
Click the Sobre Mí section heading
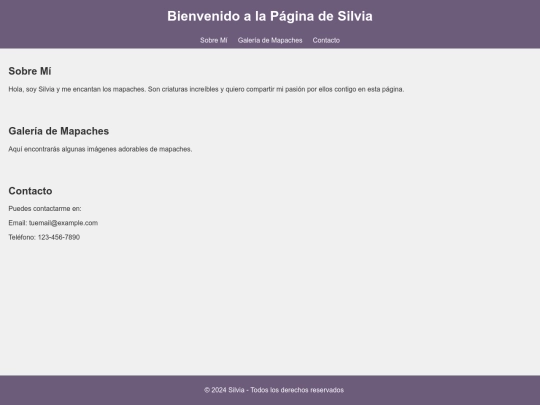coord(30,71)
